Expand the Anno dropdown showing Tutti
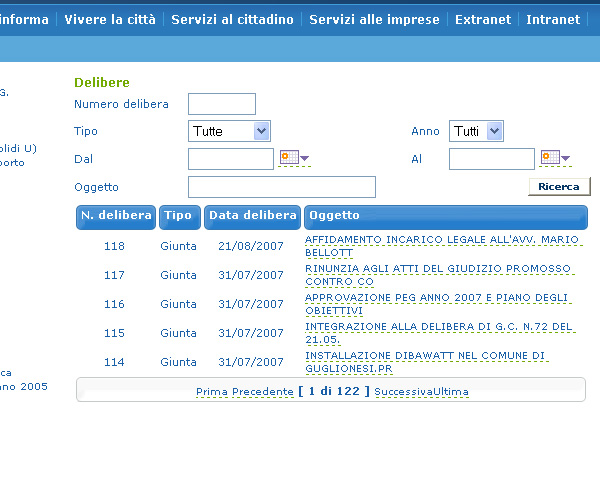 pyautogui.click(x=476, y=131)
